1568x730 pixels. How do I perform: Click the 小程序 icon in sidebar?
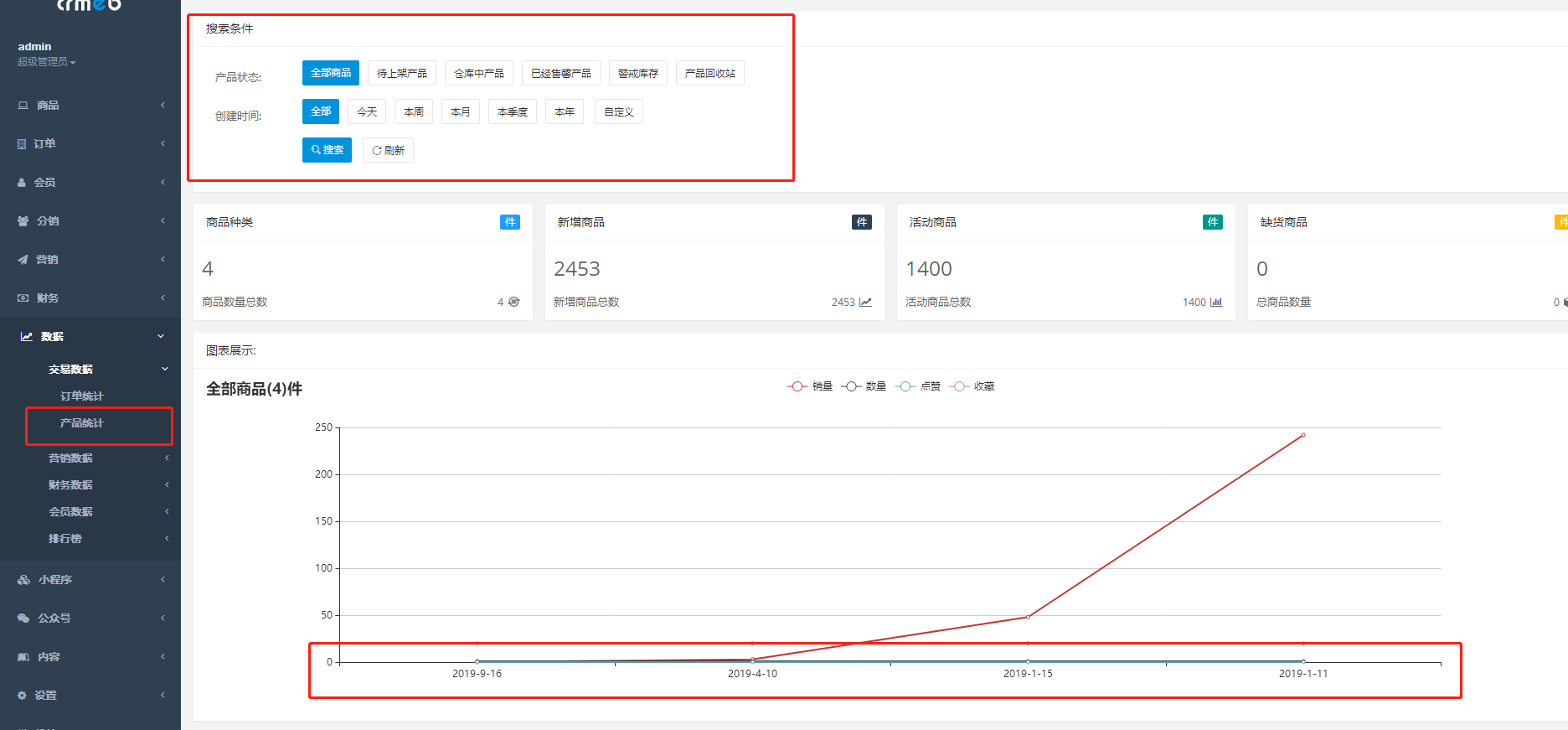coord(23,580)
